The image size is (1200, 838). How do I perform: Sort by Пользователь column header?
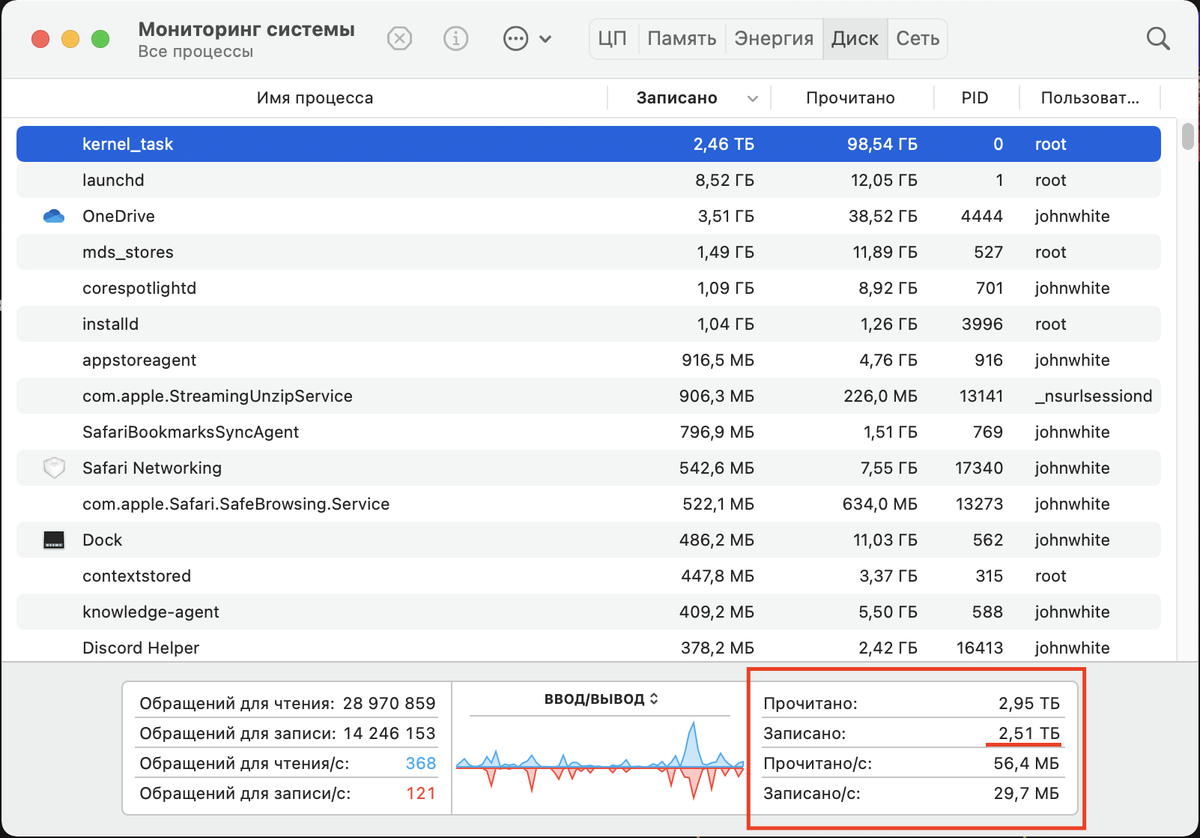pos(1090,98)
